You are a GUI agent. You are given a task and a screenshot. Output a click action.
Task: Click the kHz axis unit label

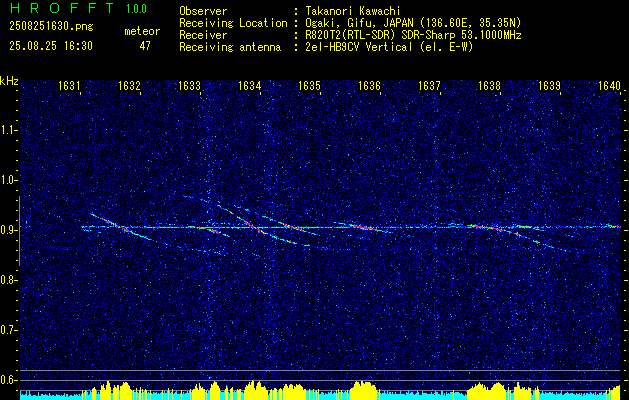[9, 81]
